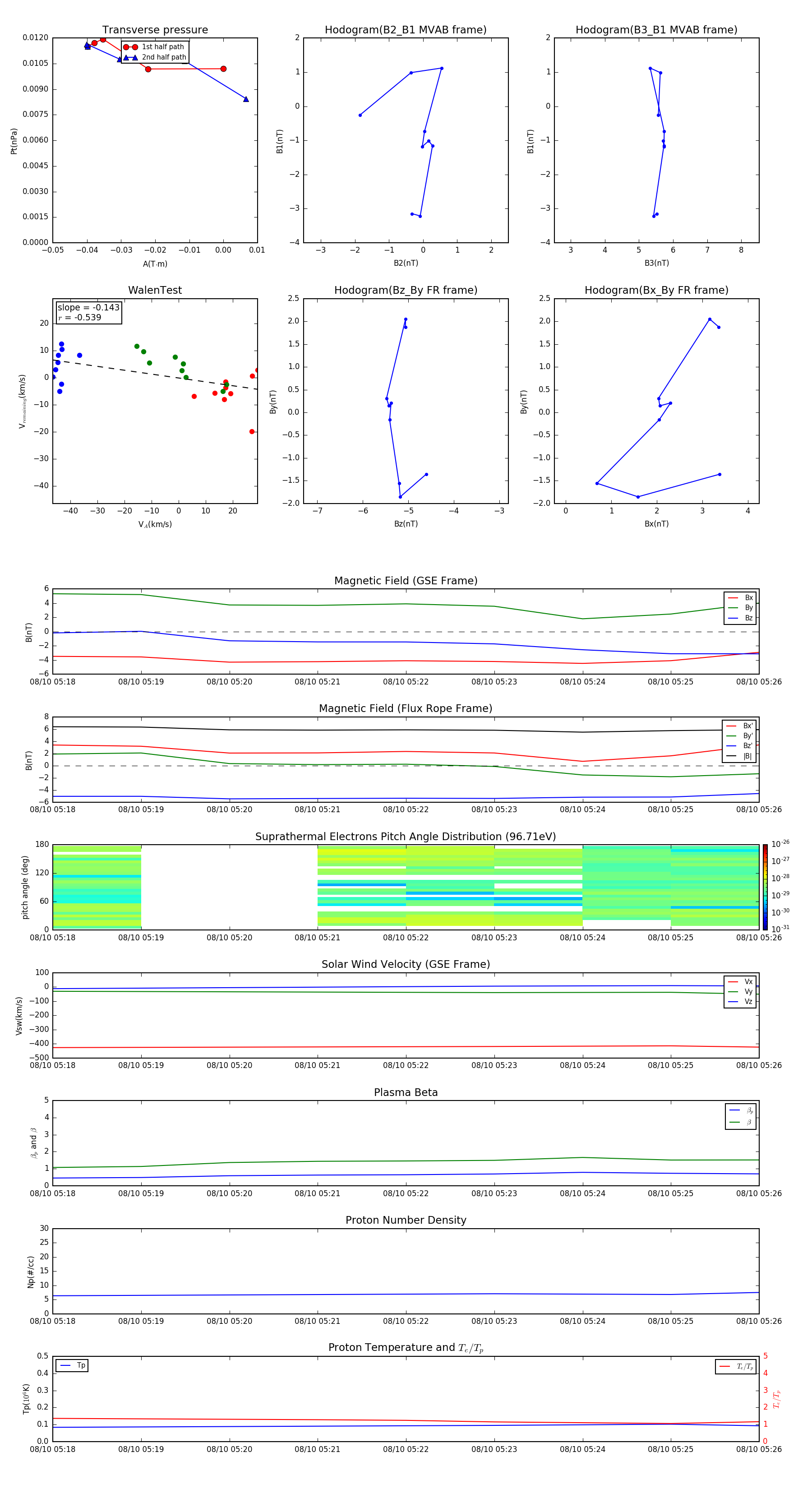Image resolution: width=812 pixels, height=1489 pixels.
Task: Click the "A(T·m)" x-axis label
Action: [155, 264]
